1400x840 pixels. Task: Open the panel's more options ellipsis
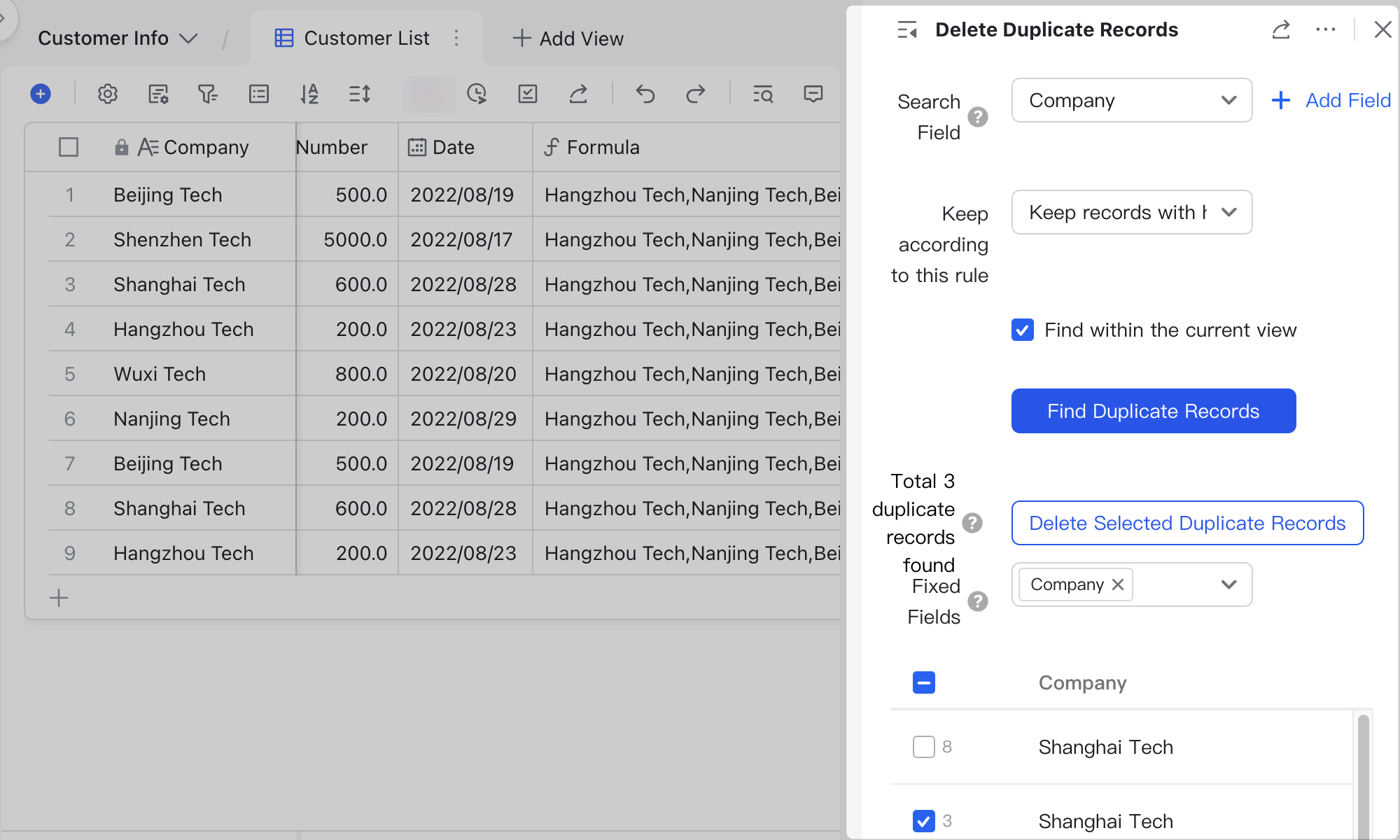(x=1326, y=29)
